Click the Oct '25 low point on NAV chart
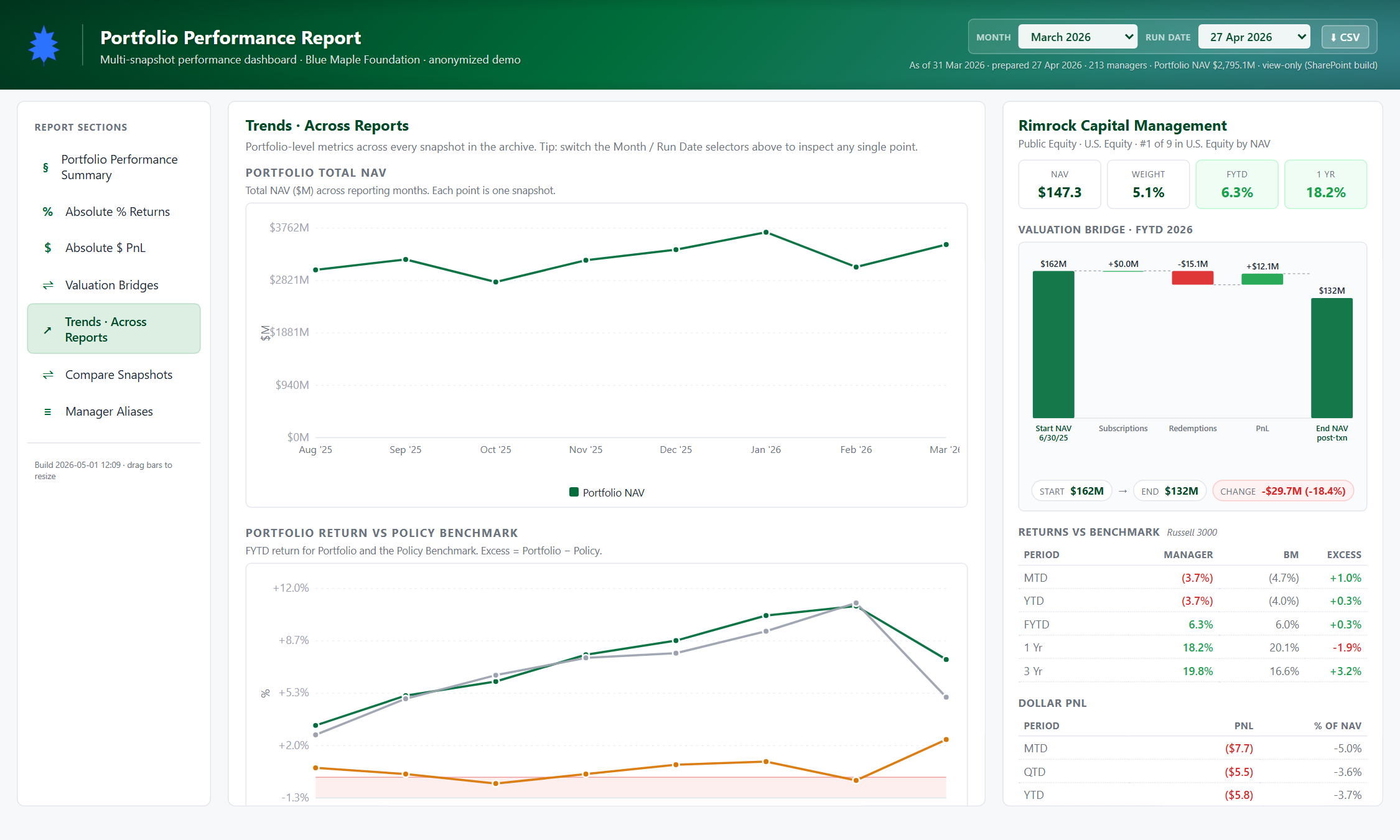The height and width of the screenshot is (840, 1400). tap(496, 282)
